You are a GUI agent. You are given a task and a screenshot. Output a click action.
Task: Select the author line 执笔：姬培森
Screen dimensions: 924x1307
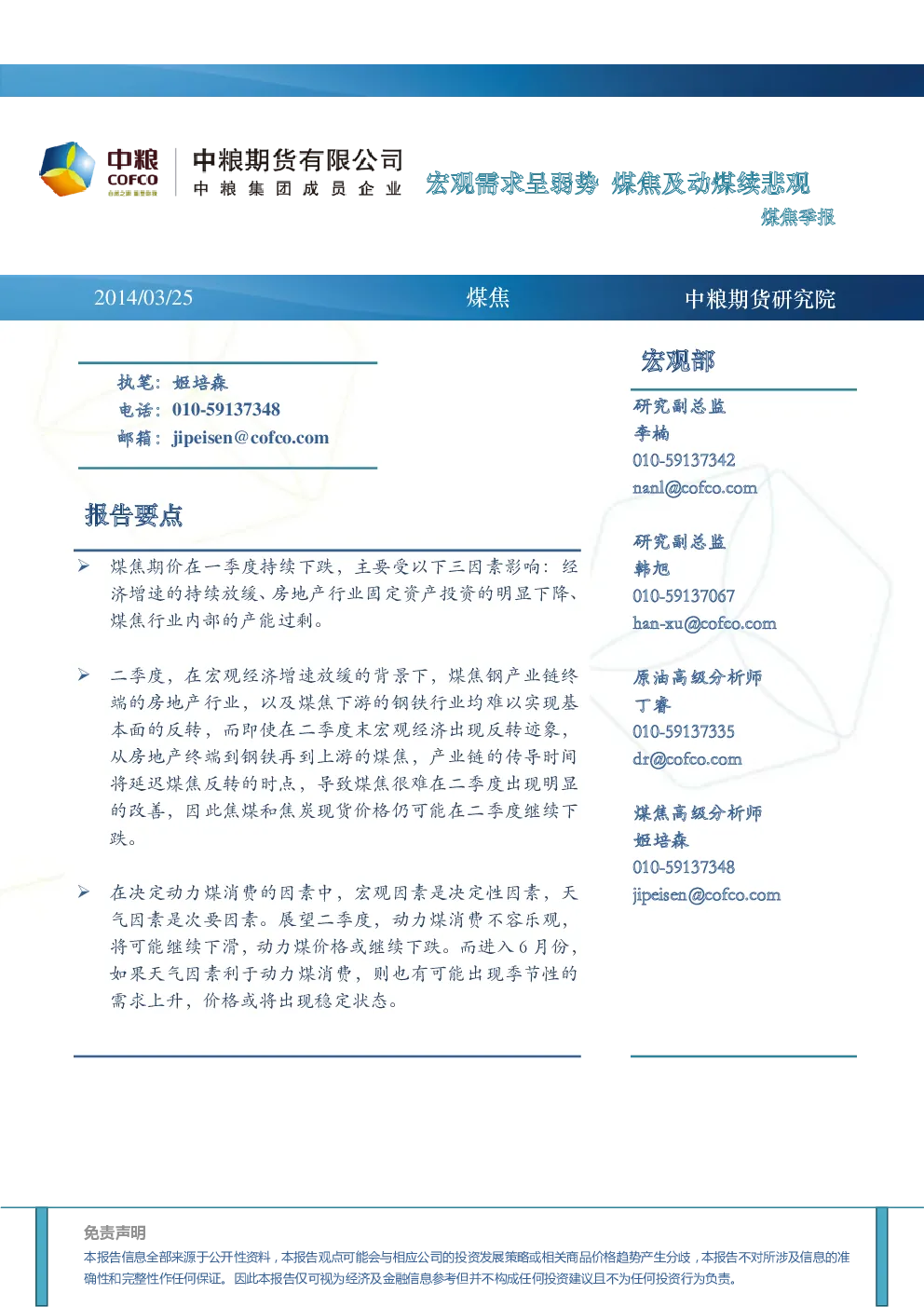point(172,382)
